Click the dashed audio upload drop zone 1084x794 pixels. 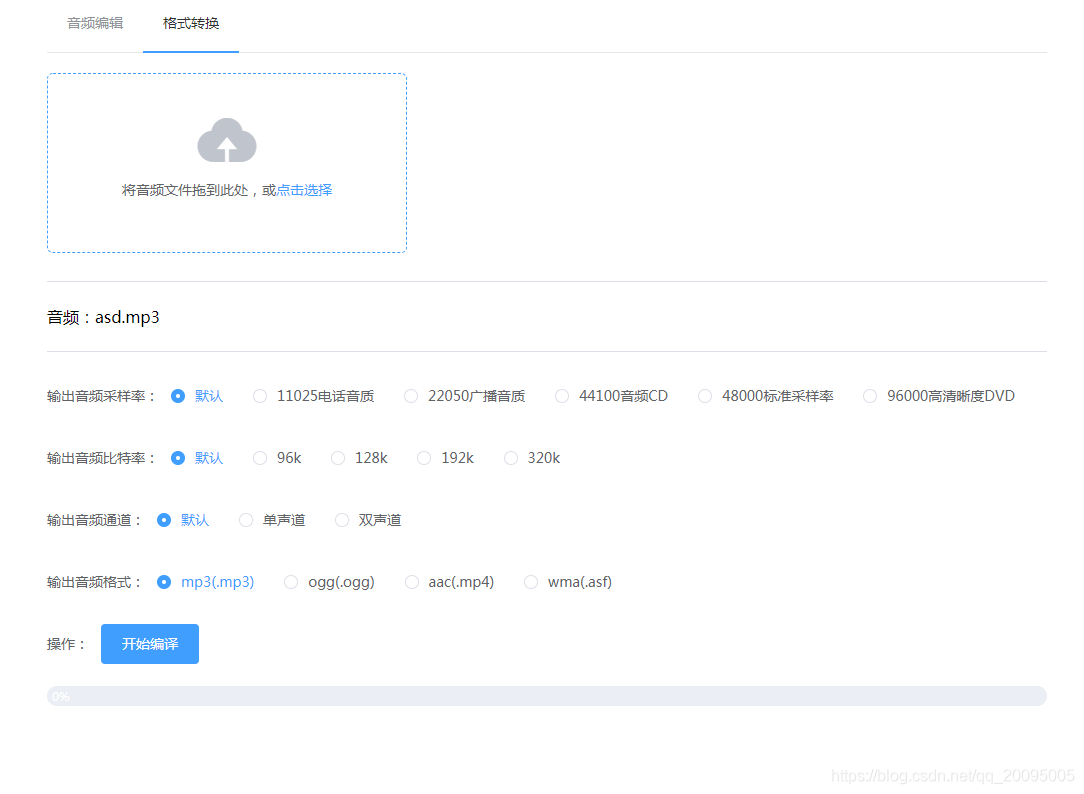pos(227,163)
